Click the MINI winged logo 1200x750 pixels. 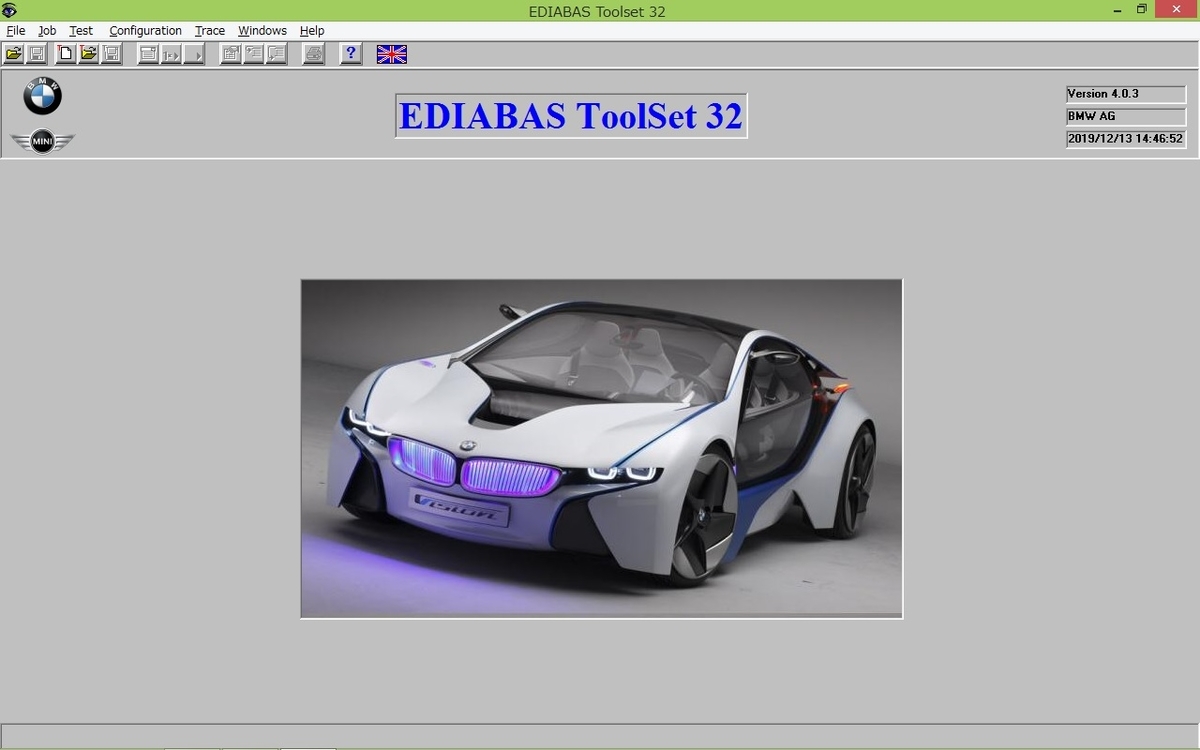click(43, 142)
